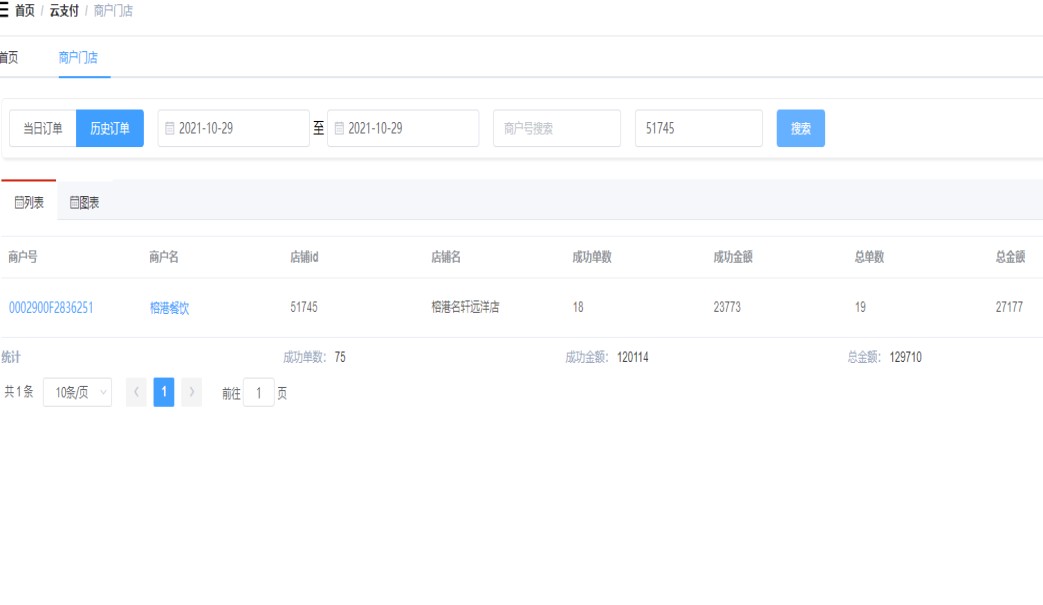Click the previous page arrow
1043x605 pixels.
136,392
